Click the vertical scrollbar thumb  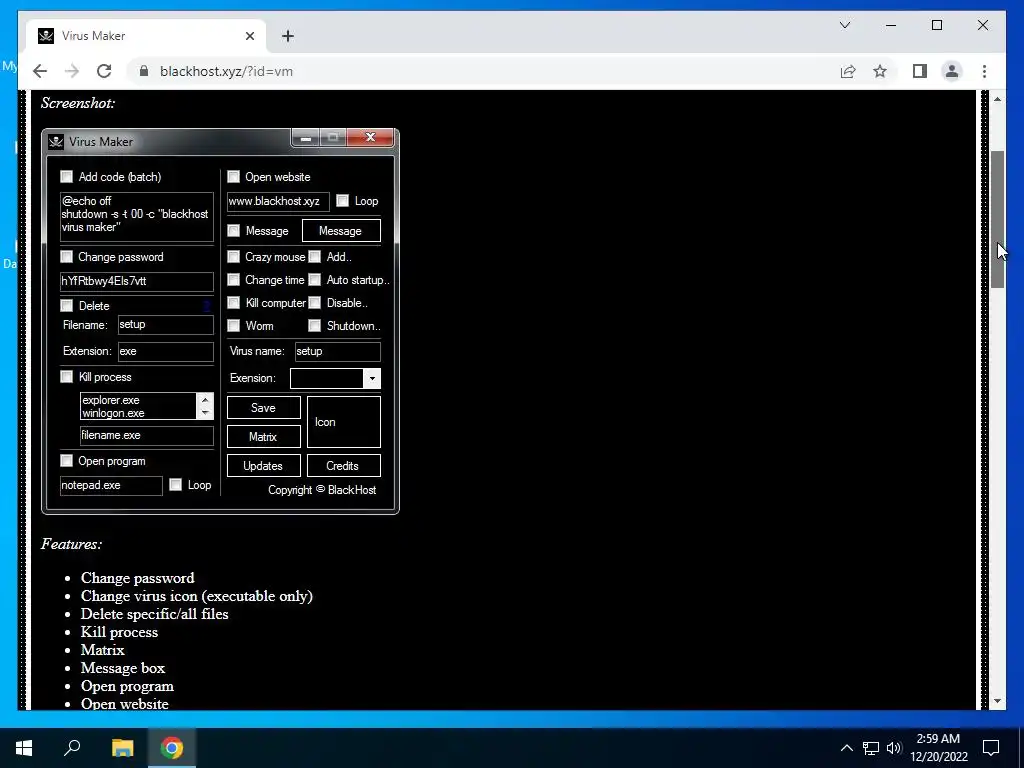point(997,219)
